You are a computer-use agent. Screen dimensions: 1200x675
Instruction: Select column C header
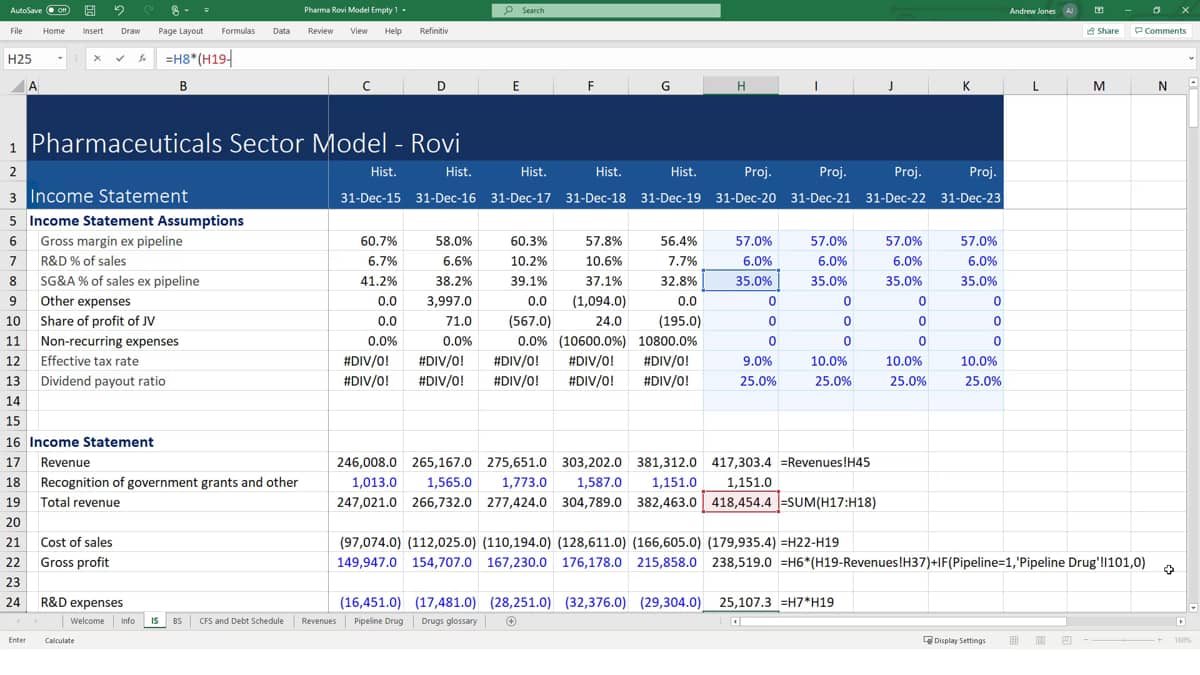366,86
